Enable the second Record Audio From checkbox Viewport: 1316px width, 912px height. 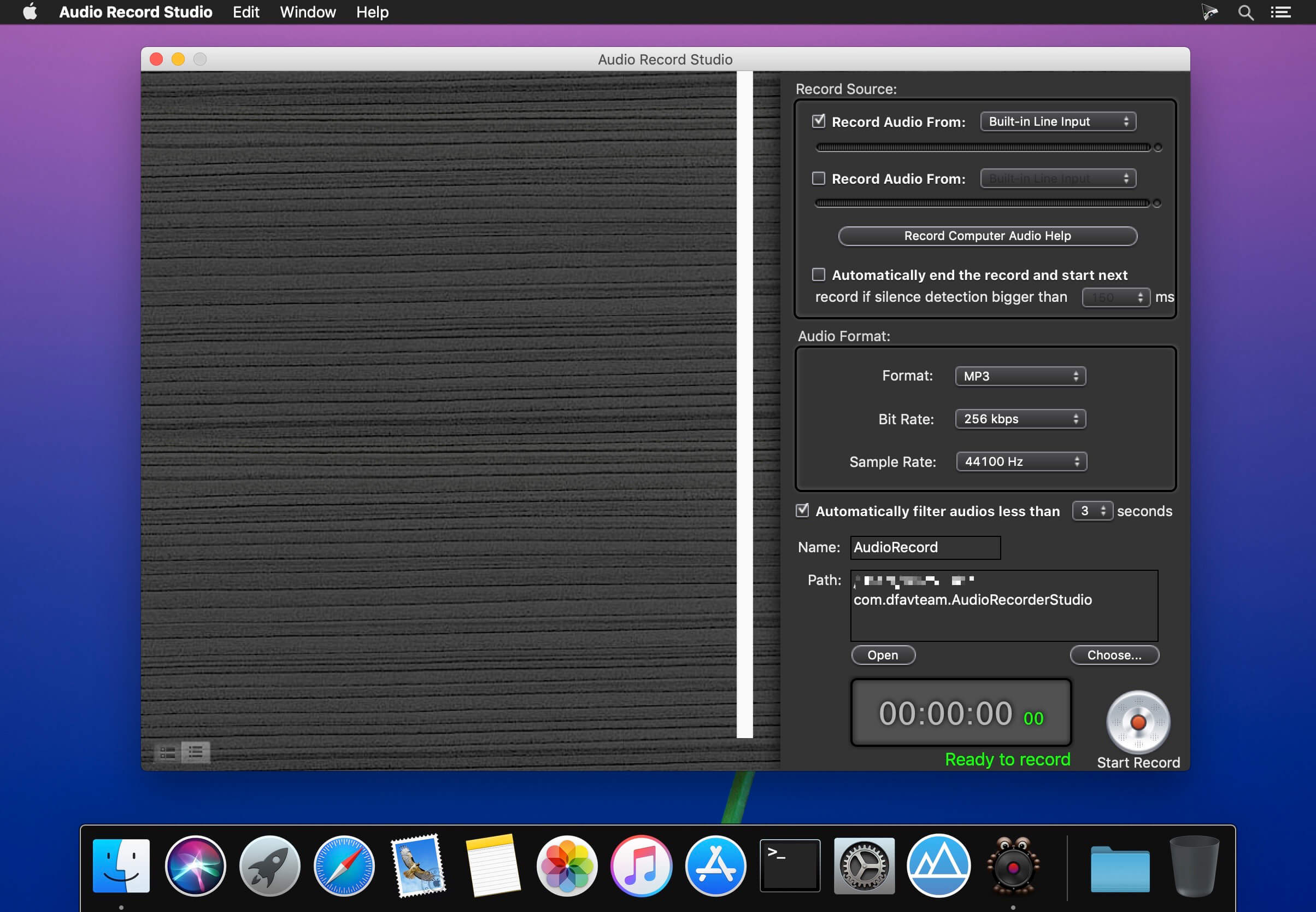819,178
